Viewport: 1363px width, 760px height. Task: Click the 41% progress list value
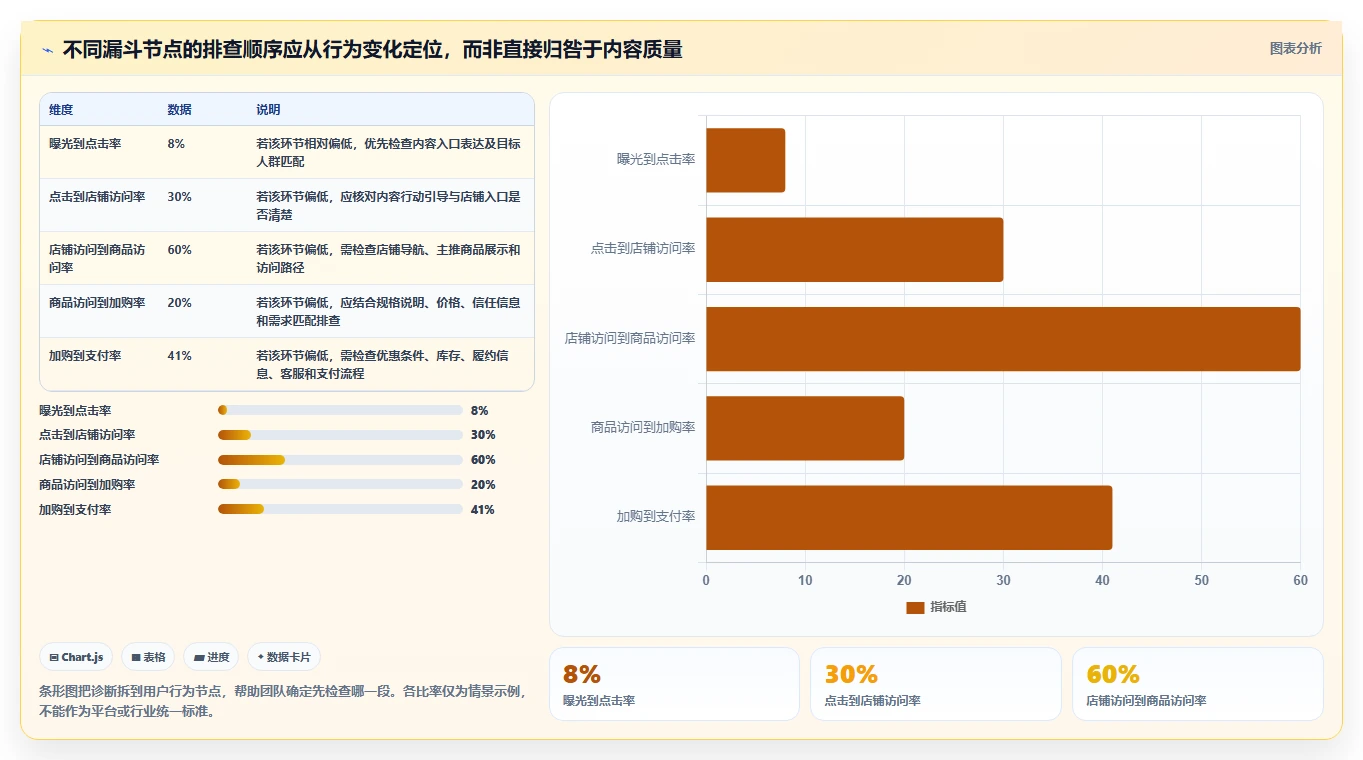click(x=482, y=510)
